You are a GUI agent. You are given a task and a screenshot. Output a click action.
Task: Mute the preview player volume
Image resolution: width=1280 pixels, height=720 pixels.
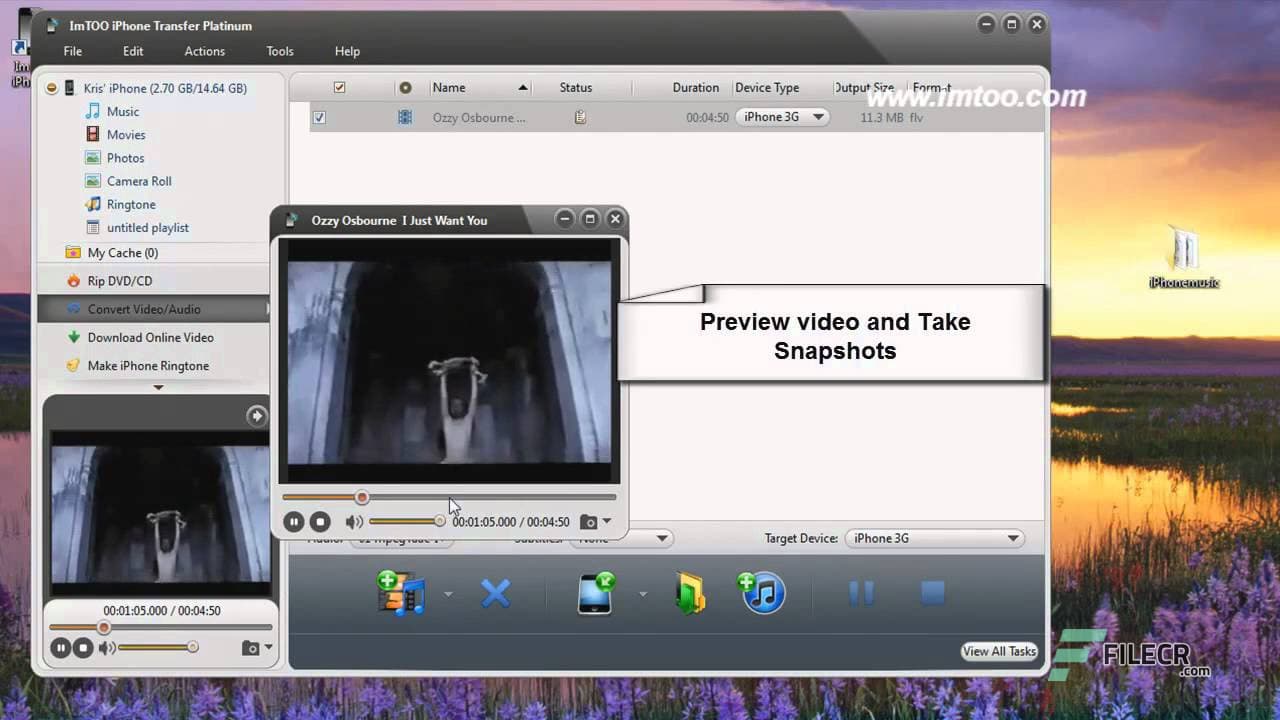pos(354,521)
